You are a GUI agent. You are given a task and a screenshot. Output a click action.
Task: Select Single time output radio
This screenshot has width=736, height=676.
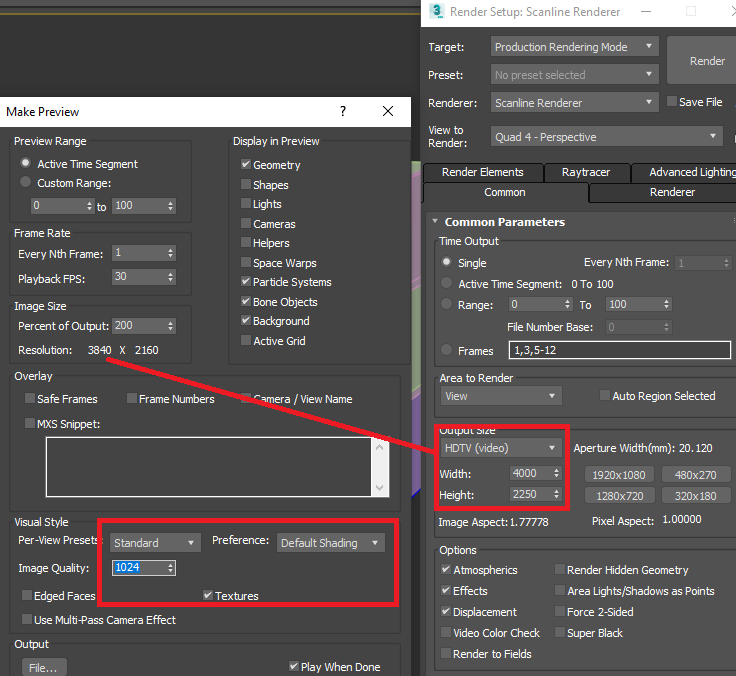(x=447, y=262)
